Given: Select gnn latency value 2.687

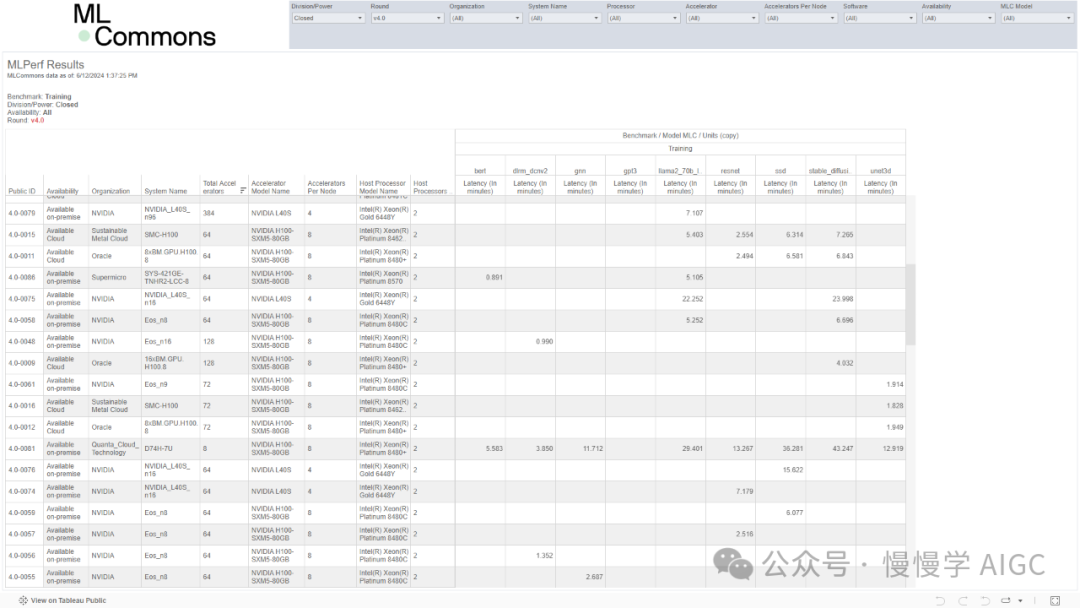Looking at the screenshot, I should (594, 577).
